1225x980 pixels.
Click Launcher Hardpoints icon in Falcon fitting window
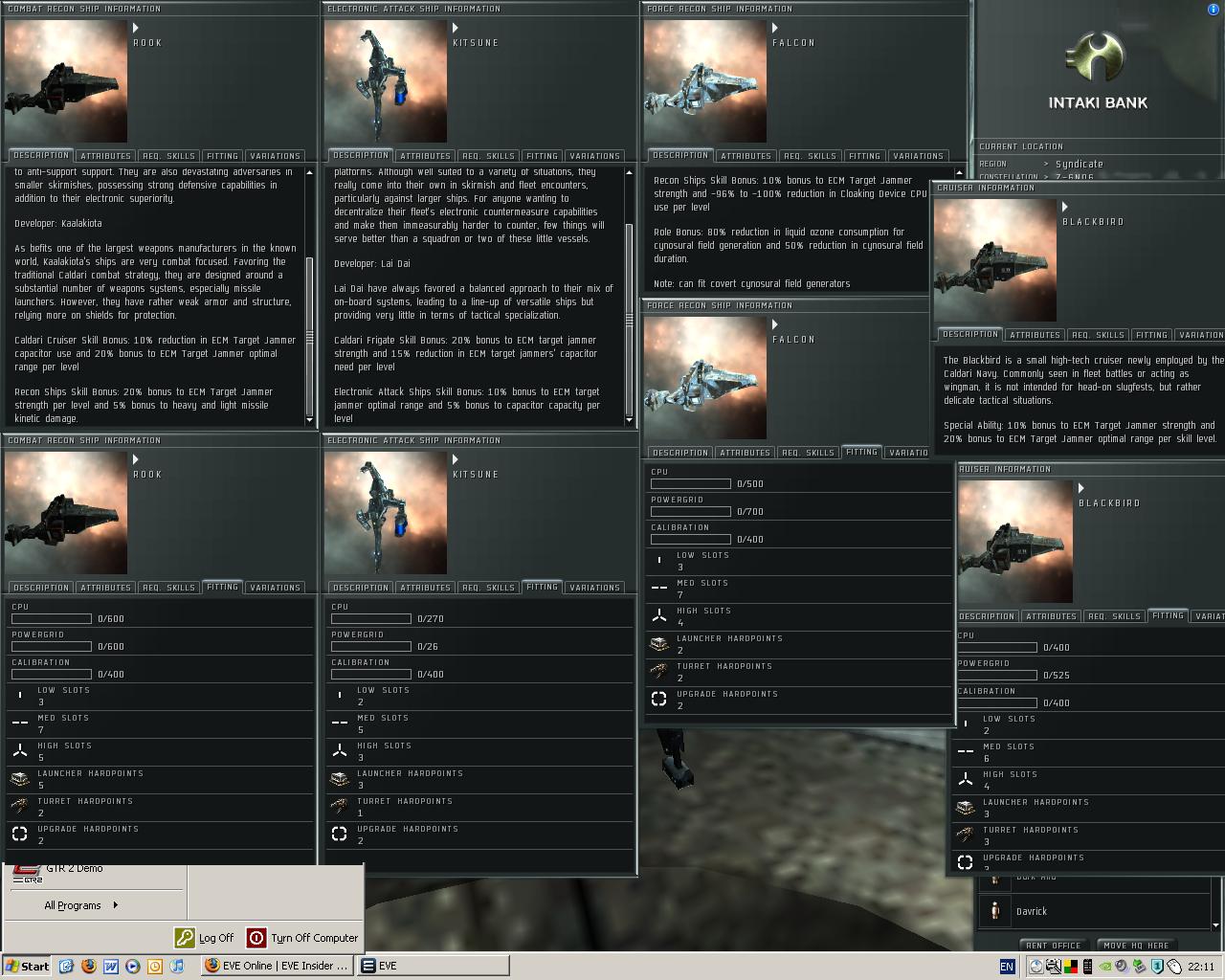659,644
